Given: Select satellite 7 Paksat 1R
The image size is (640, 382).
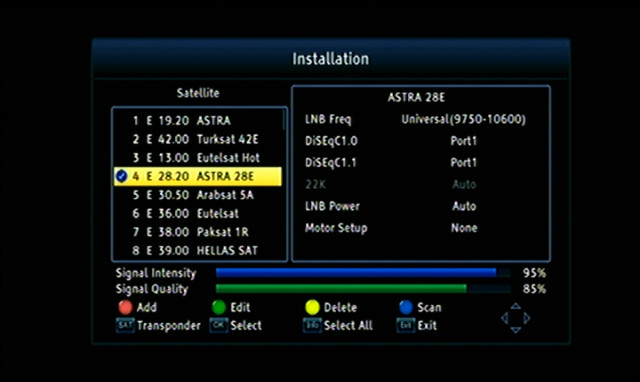Looking at the screenshot, I should (x=197, y=232).
